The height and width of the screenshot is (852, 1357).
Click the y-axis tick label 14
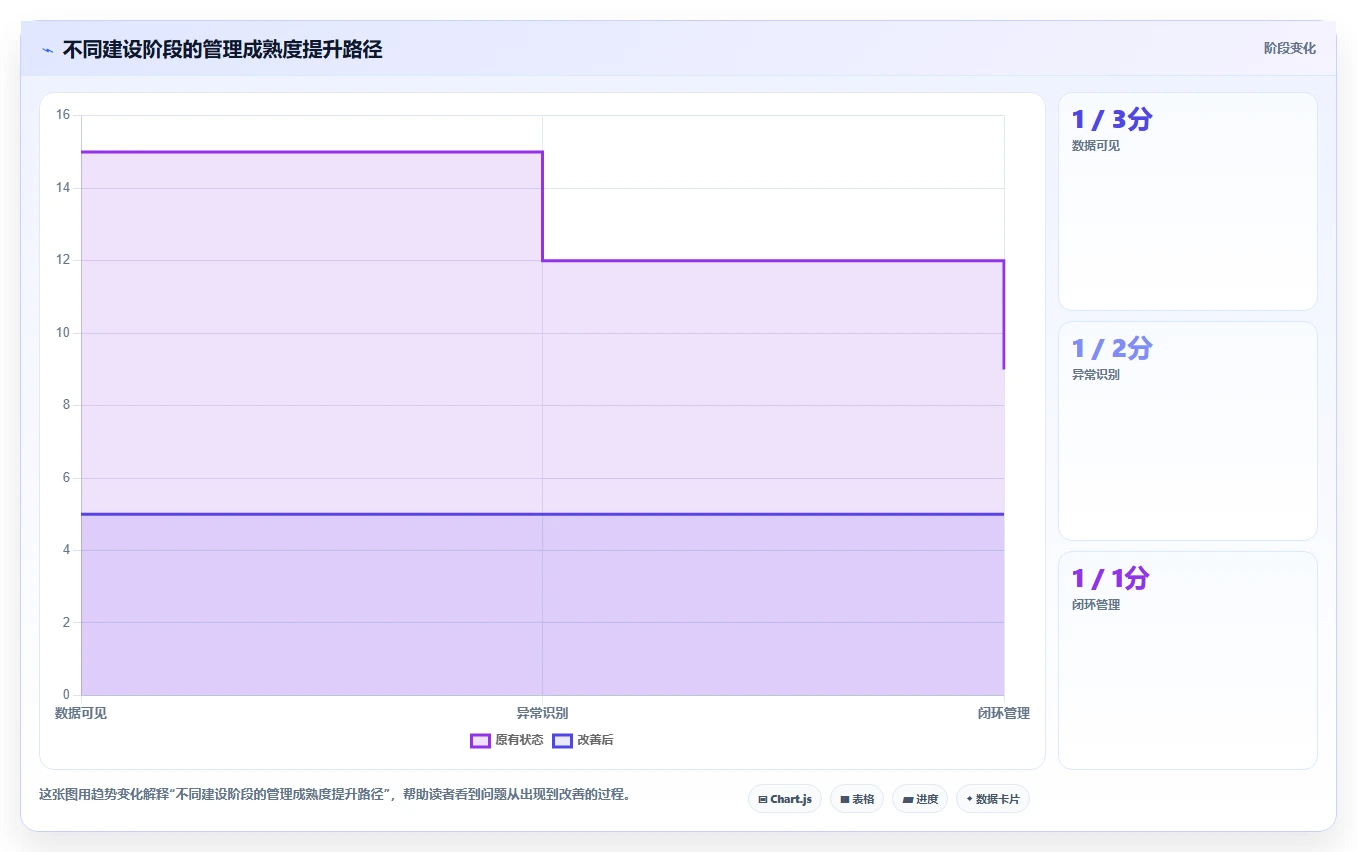pyautogui.click(x=63, y=188)
